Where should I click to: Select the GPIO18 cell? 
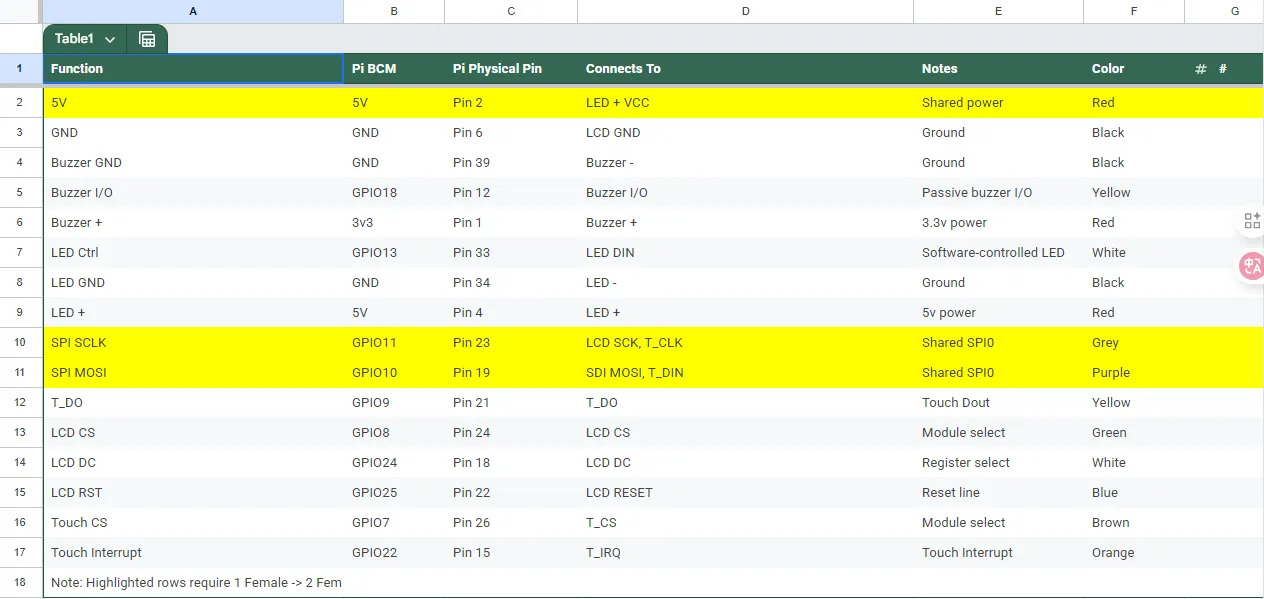click(x=374, y=192)
